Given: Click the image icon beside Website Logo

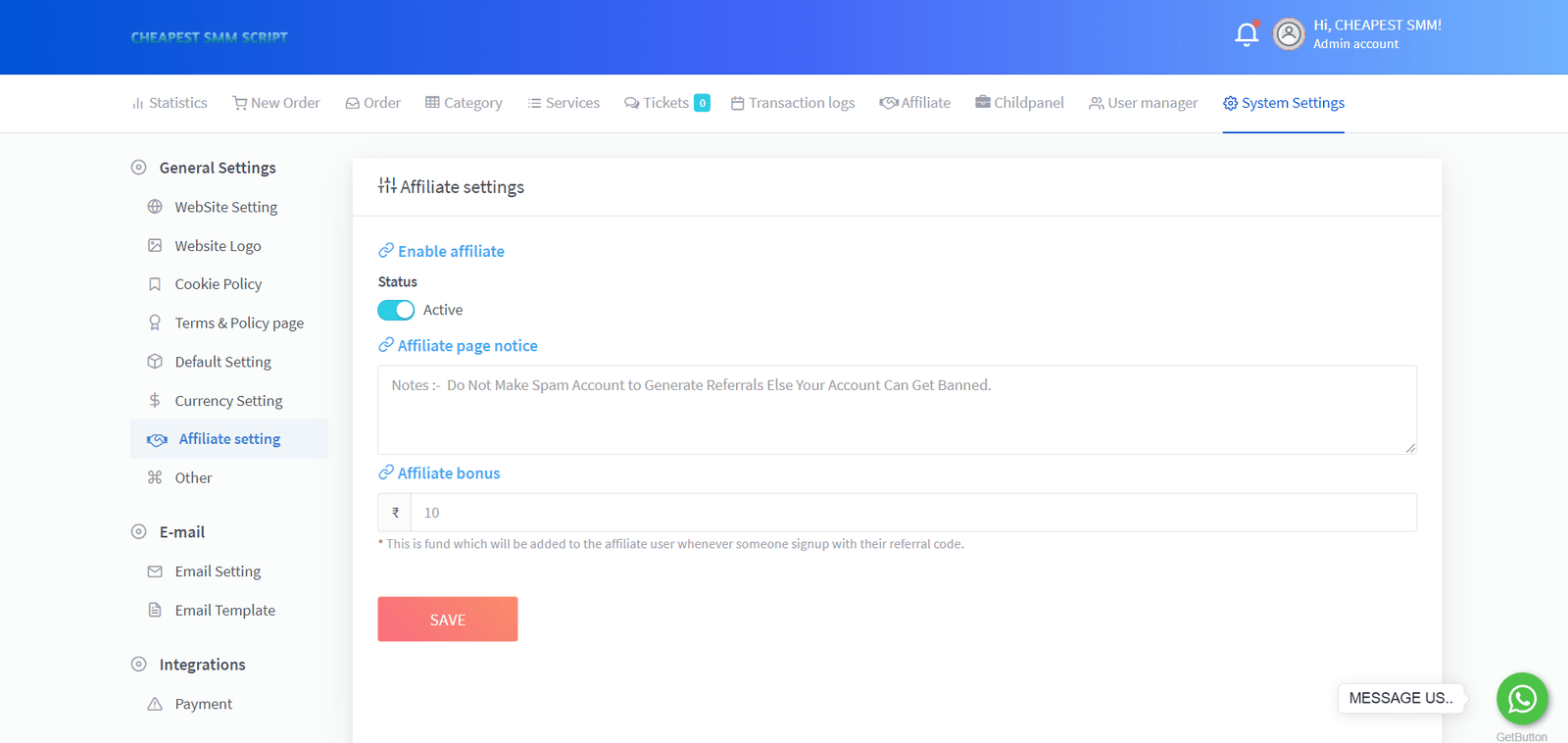Looking at the screenshot, I should point(155,246).
